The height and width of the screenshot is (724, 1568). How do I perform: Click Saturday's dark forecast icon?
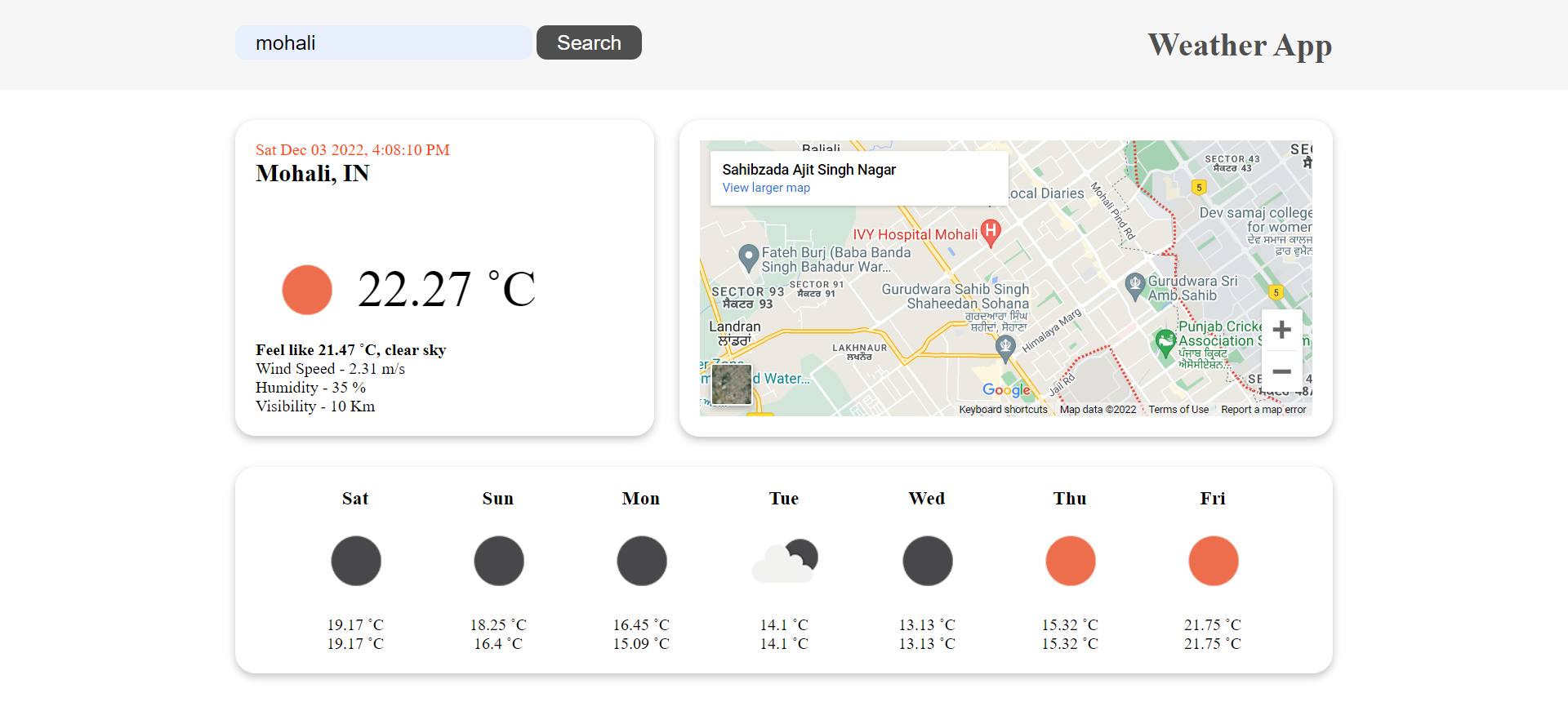point(355,561)
